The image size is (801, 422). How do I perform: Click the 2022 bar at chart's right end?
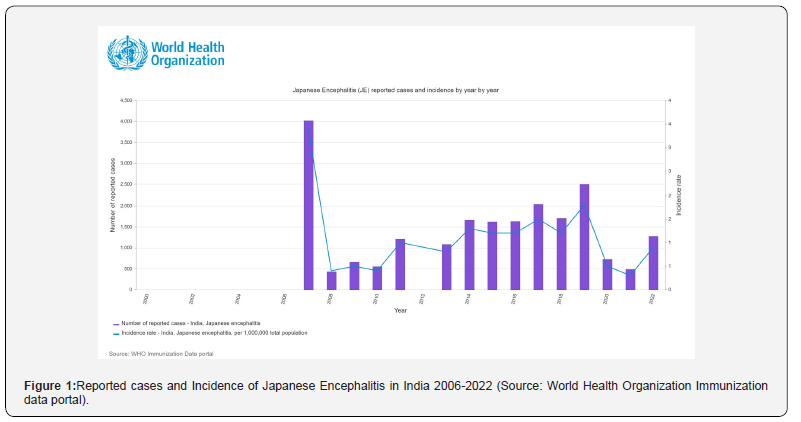coord(653,263)
